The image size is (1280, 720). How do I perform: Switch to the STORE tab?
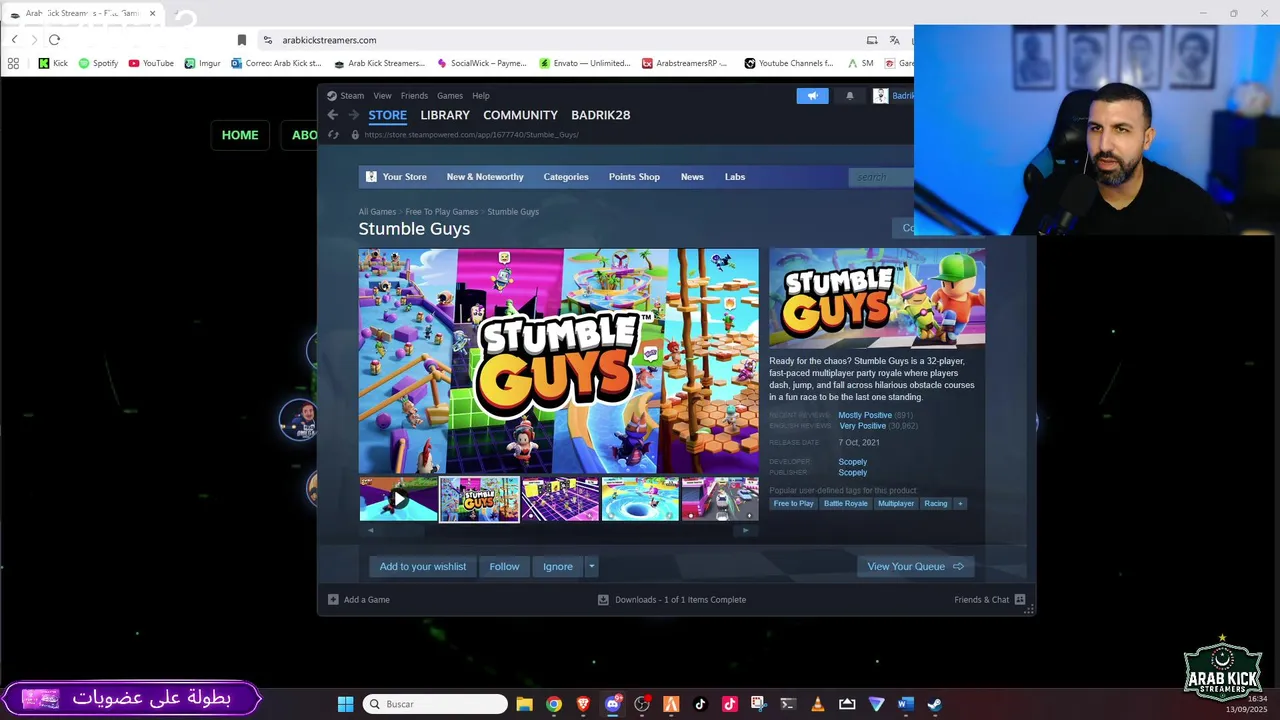(x=387, y=115)
